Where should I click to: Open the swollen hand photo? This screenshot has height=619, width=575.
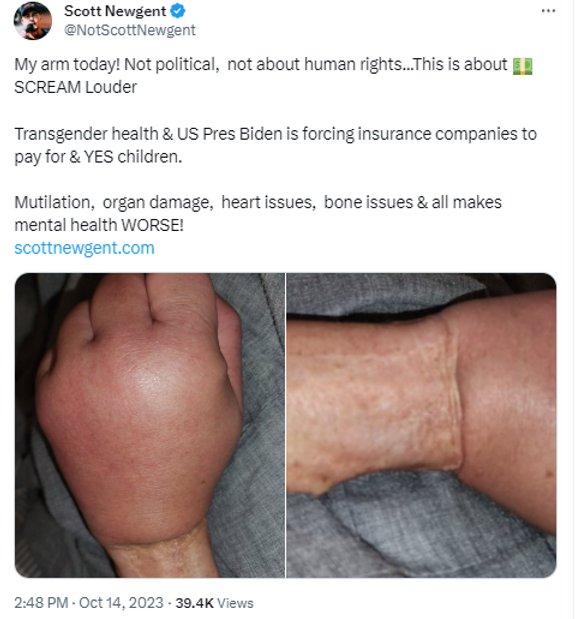(150, 425)
